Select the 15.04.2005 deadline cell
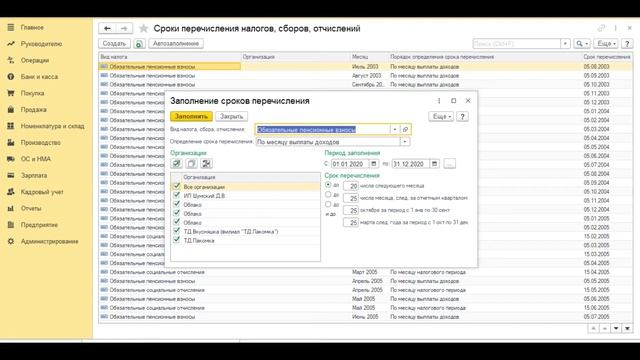 (607, 272)
